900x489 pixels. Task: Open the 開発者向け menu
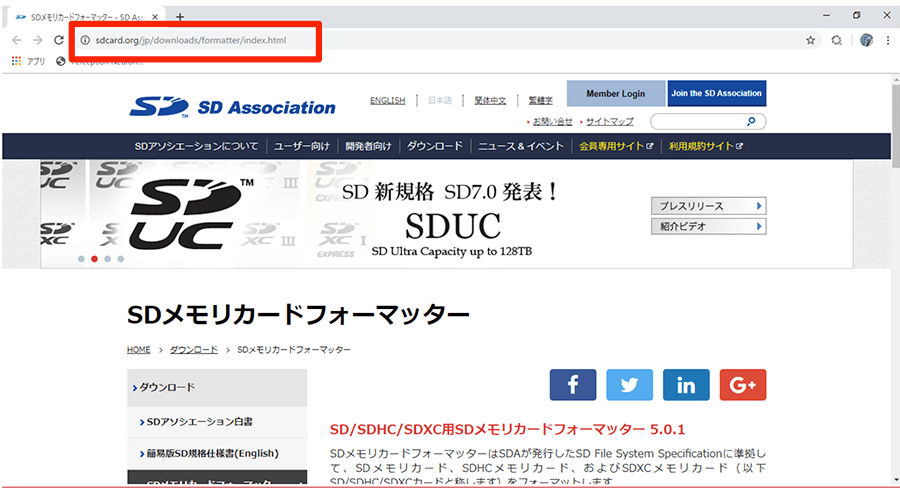coord(368,146)
